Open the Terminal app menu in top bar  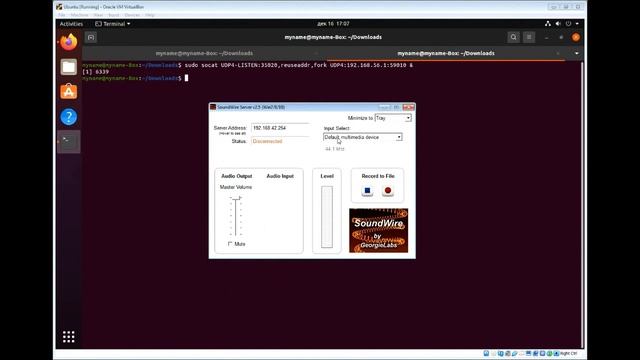113,24
